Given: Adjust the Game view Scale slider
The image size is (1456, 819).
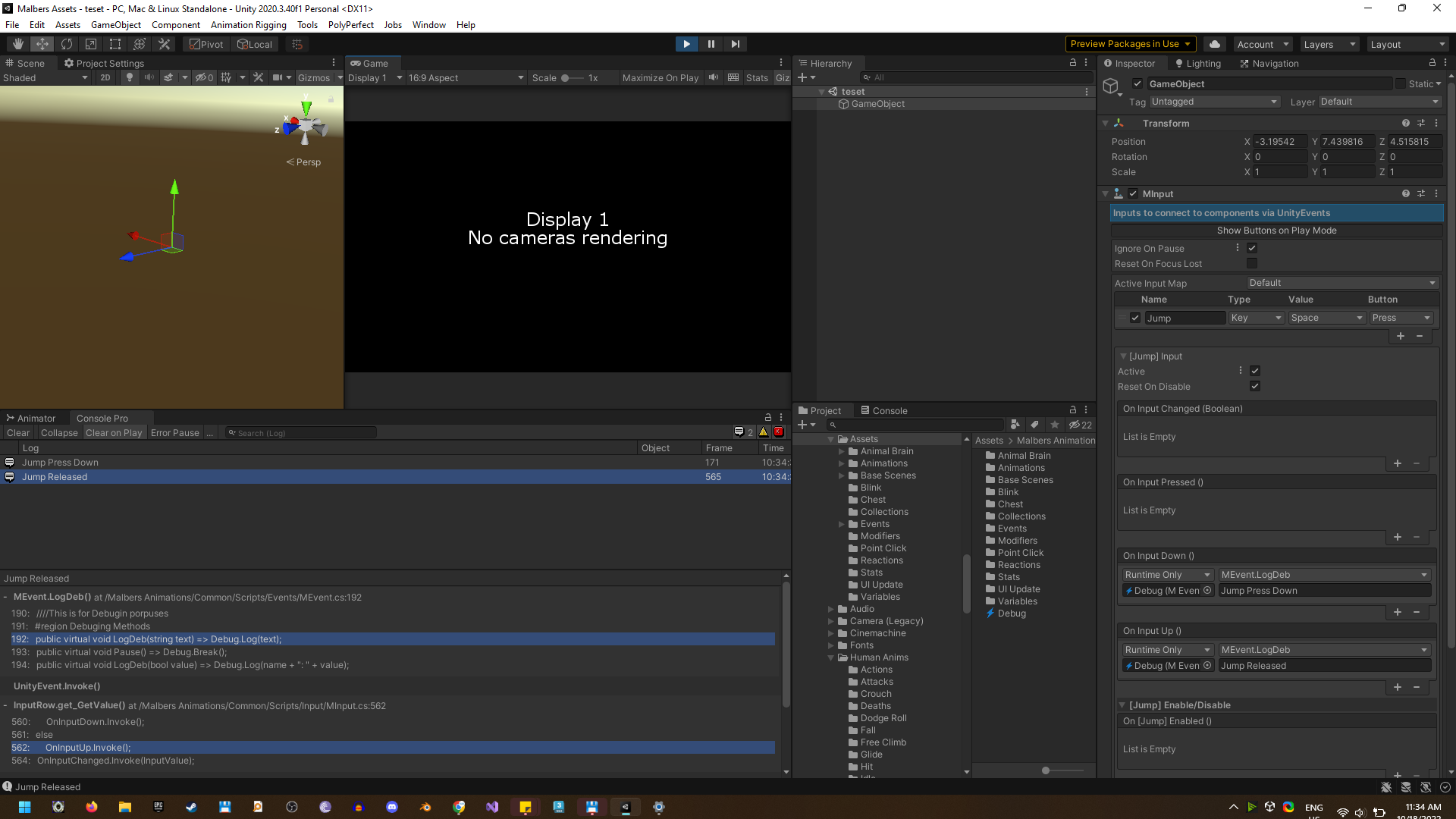Looking at the screenshot, I should coord(566,77).
